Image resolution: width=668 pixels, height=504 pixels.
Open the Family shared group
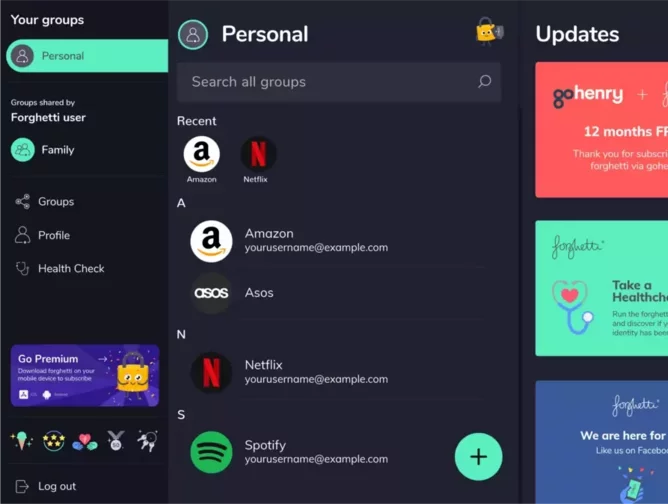(43, 150)
